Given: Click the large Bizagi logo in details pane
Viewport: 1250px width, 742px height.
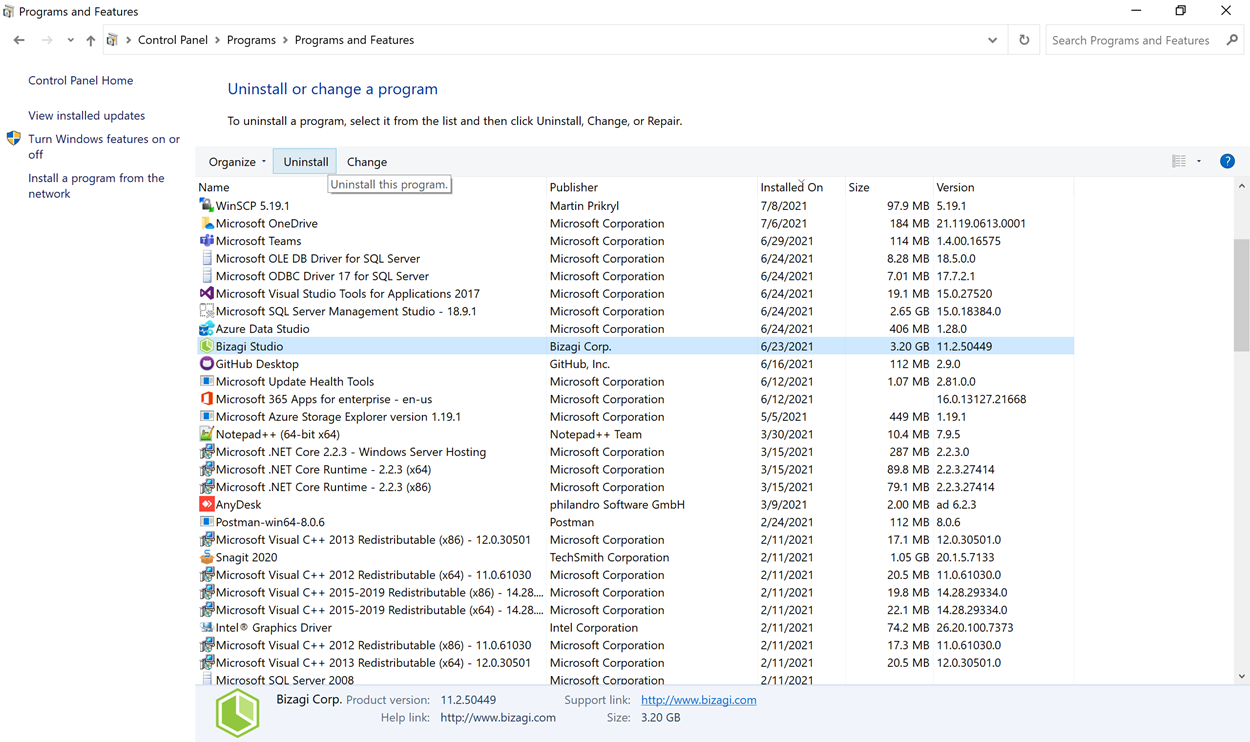Looking at the screenshot, I should pos(237,713).
